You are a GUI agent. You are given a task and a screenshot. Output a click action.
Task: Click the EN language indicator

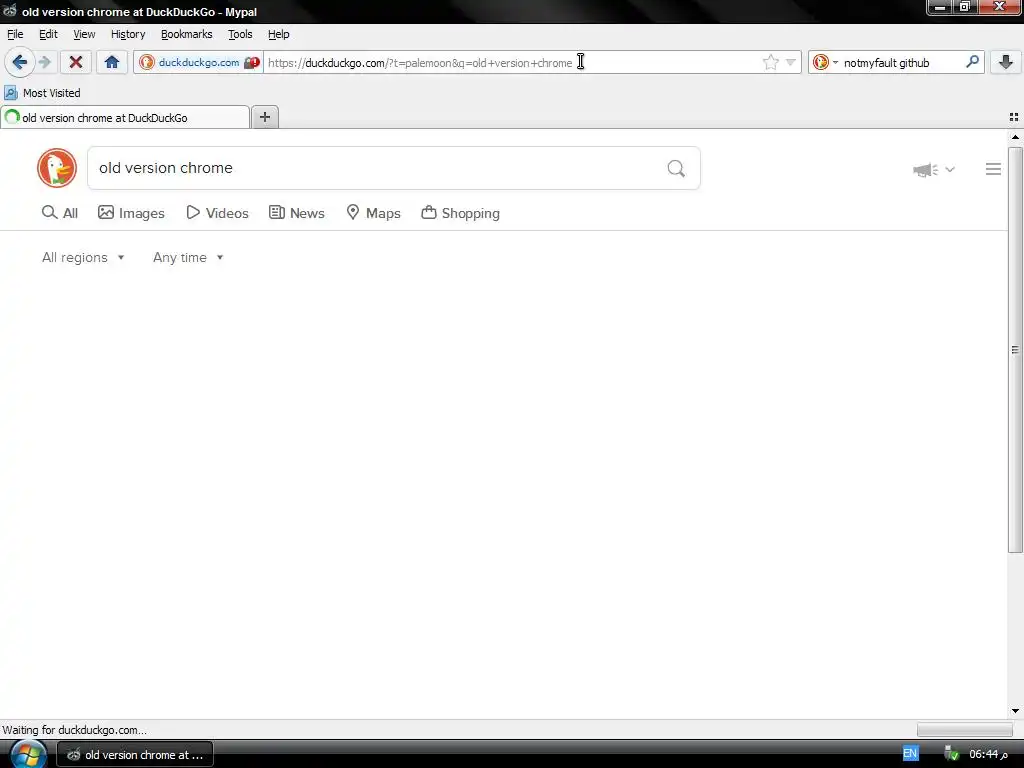[910, 754]
